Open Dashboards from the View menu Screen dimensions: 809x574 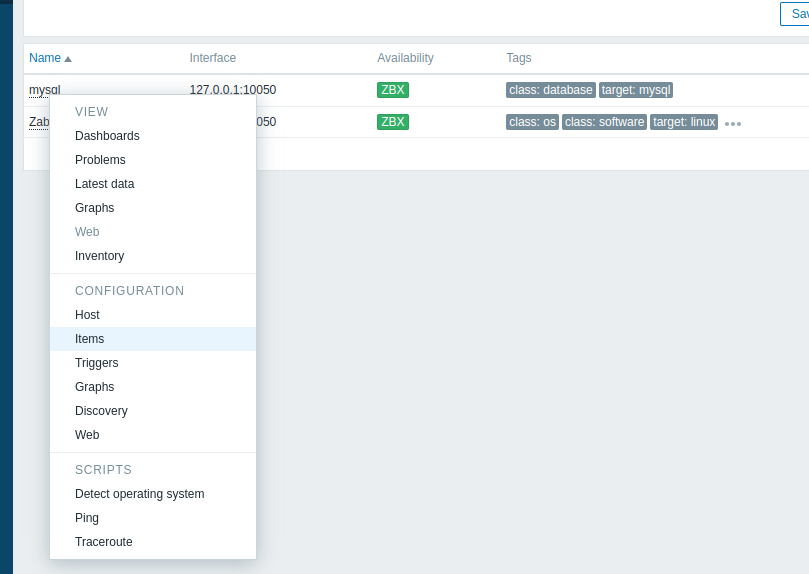(107, 136)
